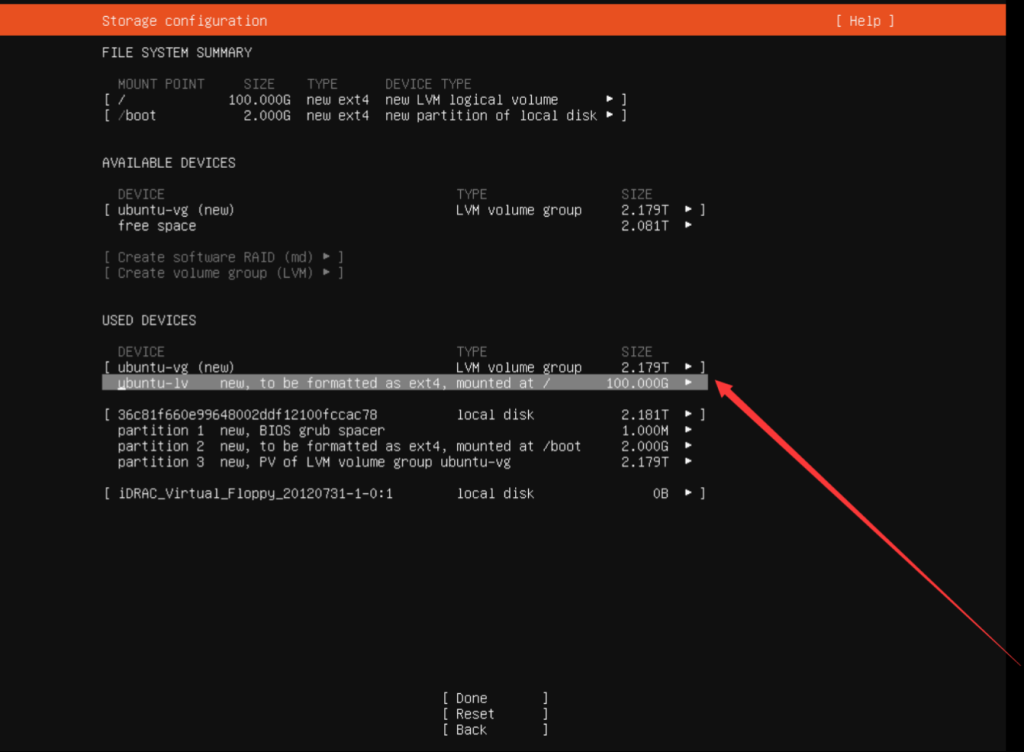Open the available ubuntu-vg volume group menu arrow
Image resolution: width=1024 pixels, height=752 pixels.
[x=688, y=210]
